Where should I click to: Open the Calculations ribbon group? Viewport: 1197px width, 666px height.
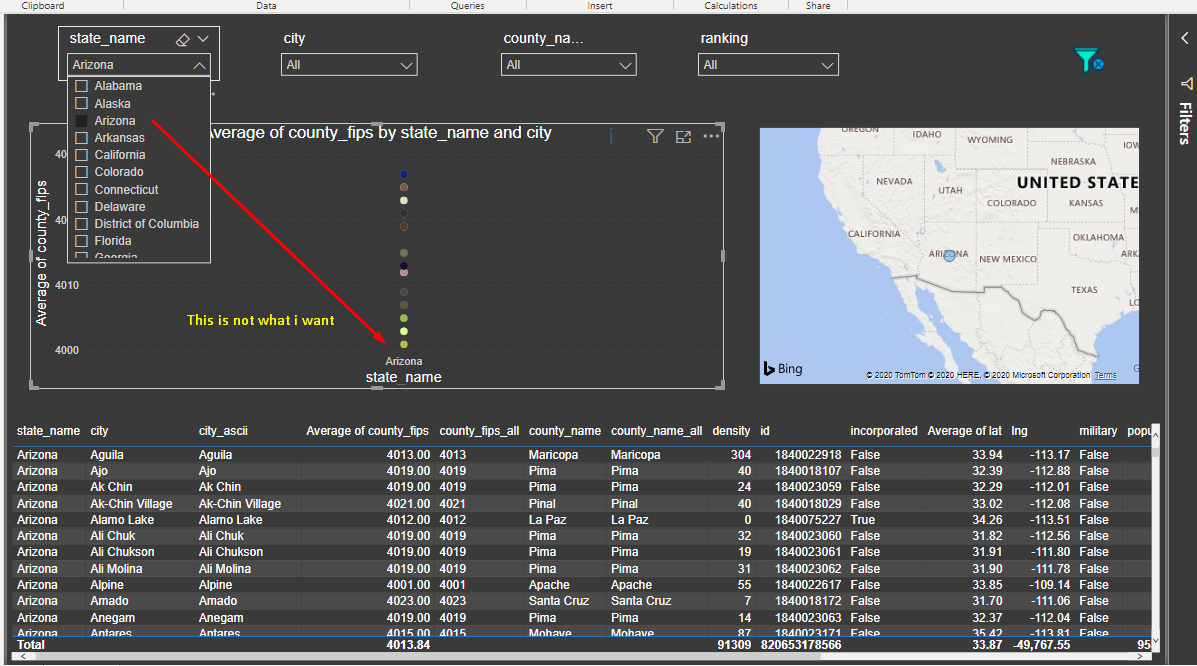[731, 5]
